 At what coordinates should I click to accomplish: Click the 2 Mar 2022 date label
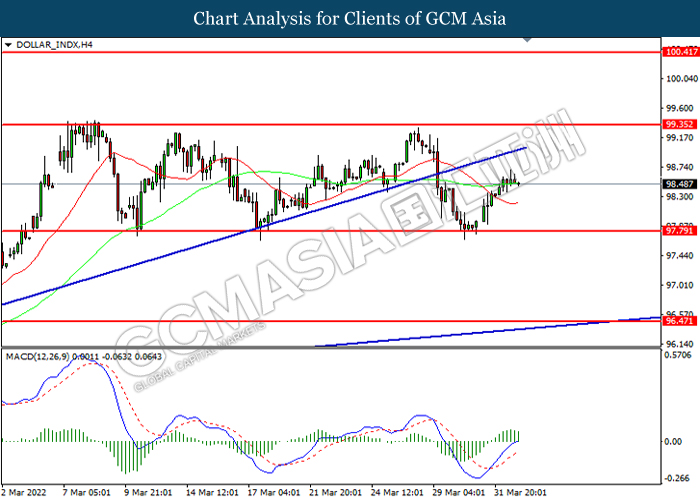point(25,492)
